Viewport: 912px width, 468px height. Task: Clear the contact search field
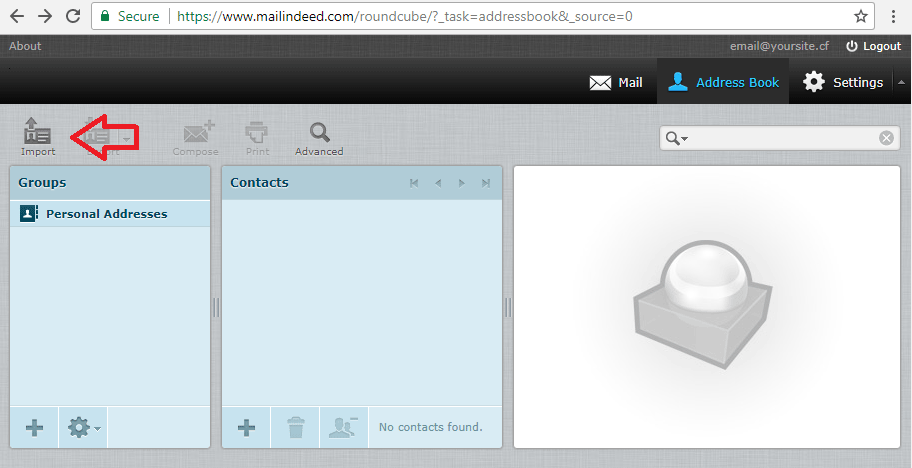click(x=886, y=138)
